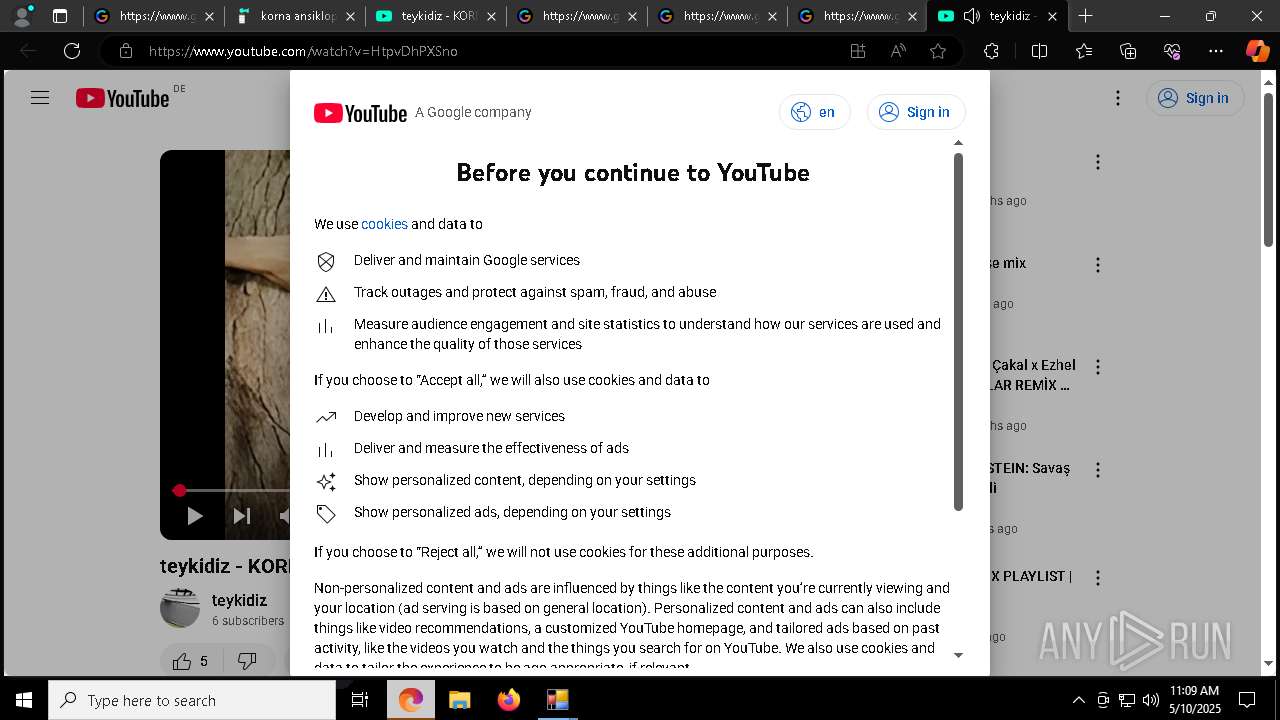The image size is (1280, 720).
Task: Open YouTube settings three-dot menu in header
Action: [x=1118, y=98]
